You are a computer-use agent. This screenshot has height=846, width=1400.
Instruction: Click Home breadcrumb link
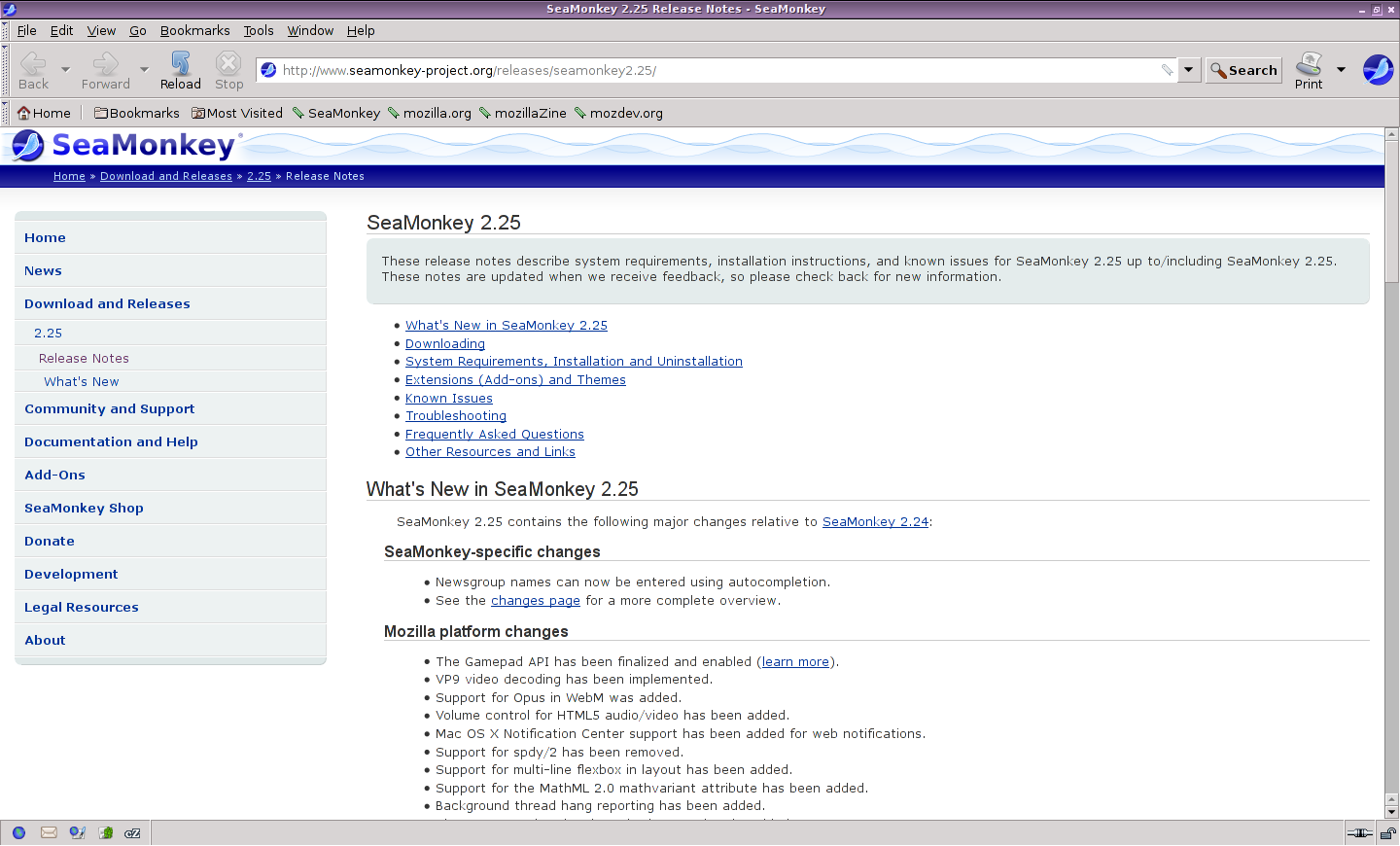69,176
